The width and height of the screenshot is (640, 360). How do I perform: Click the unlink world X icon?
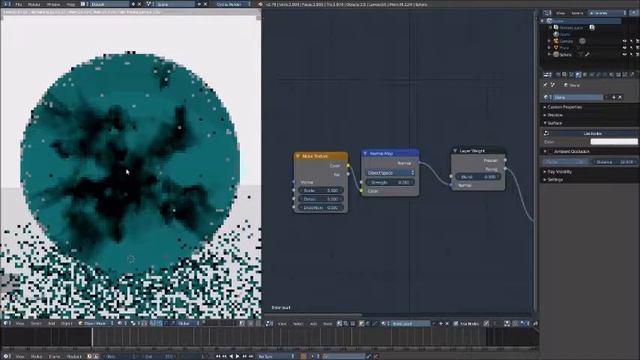point(620,98)
